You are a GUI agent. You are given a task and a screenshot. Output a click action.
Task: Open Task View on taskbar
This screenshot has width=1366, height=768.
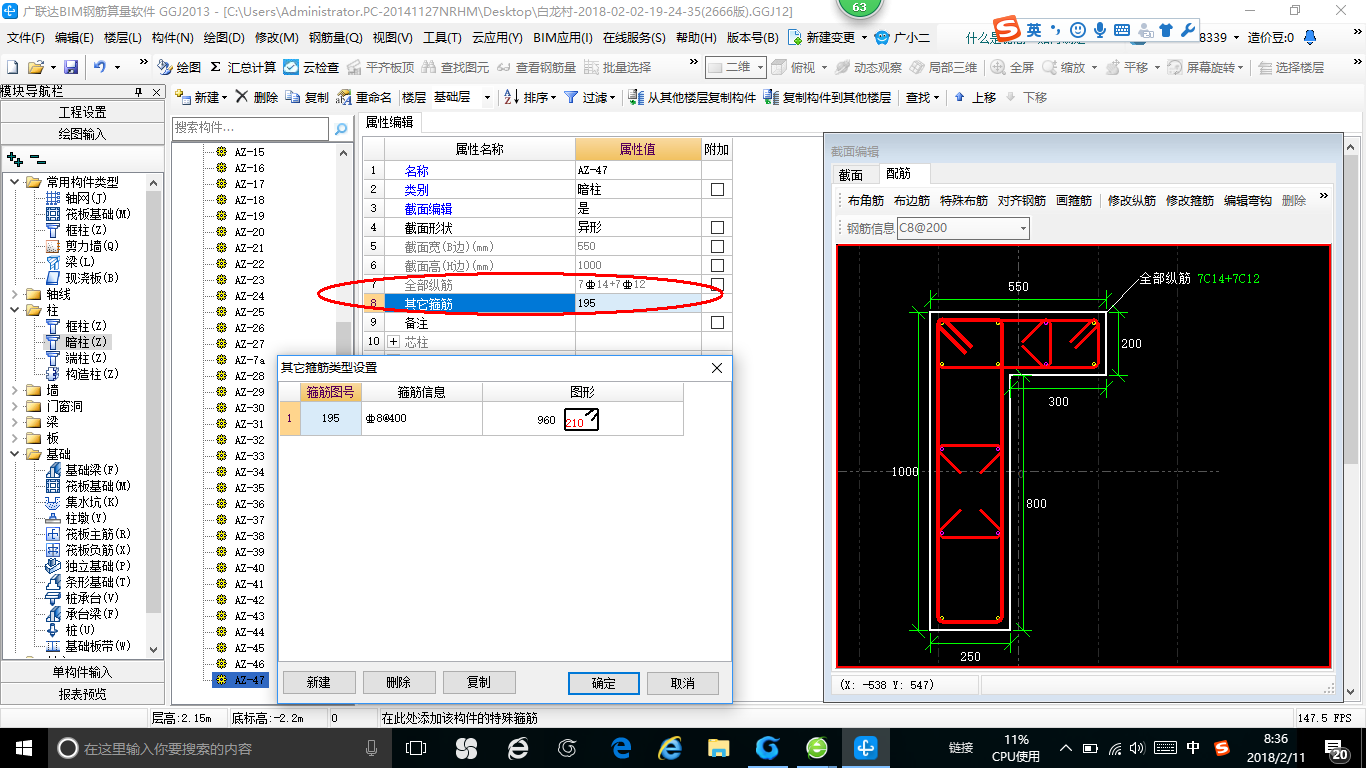tap(415, 747)
